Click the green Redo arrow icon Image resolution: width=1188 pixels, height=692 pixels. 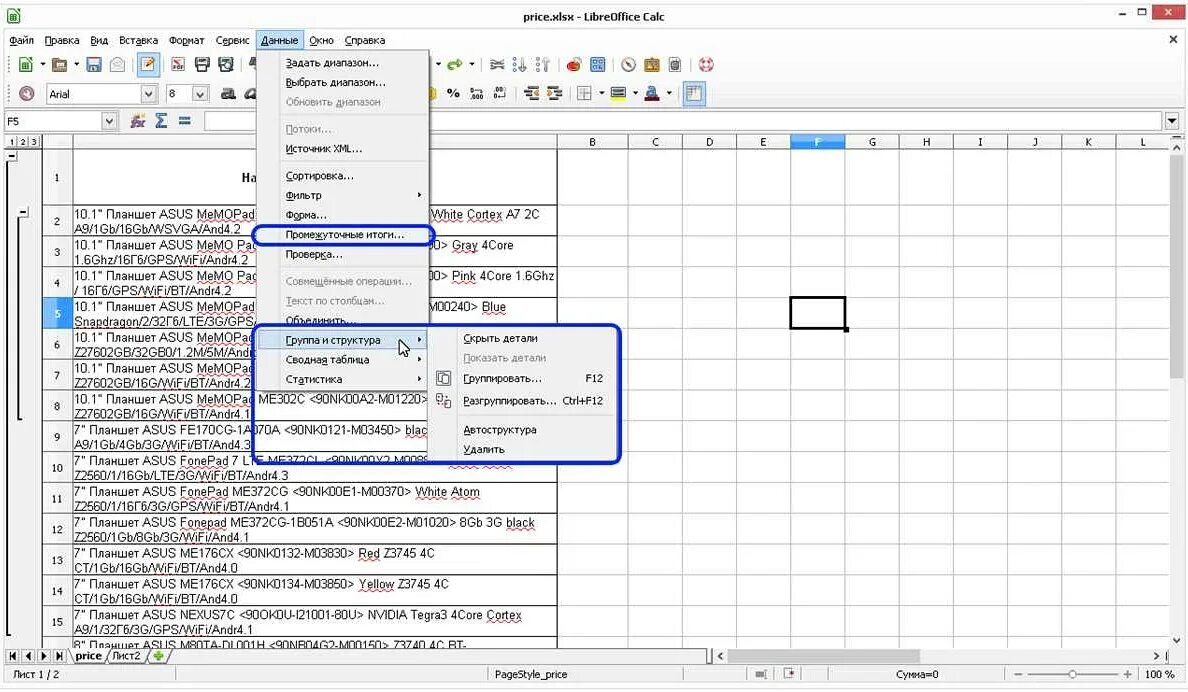pos(455,65)
